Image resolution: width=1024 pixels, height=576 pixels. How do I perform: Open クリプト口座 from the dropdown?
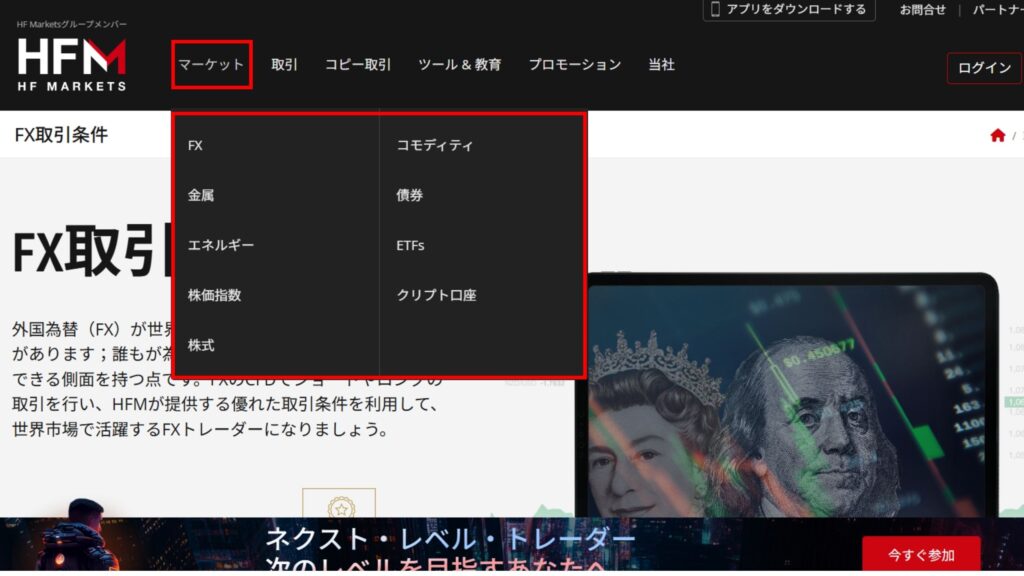436,296
